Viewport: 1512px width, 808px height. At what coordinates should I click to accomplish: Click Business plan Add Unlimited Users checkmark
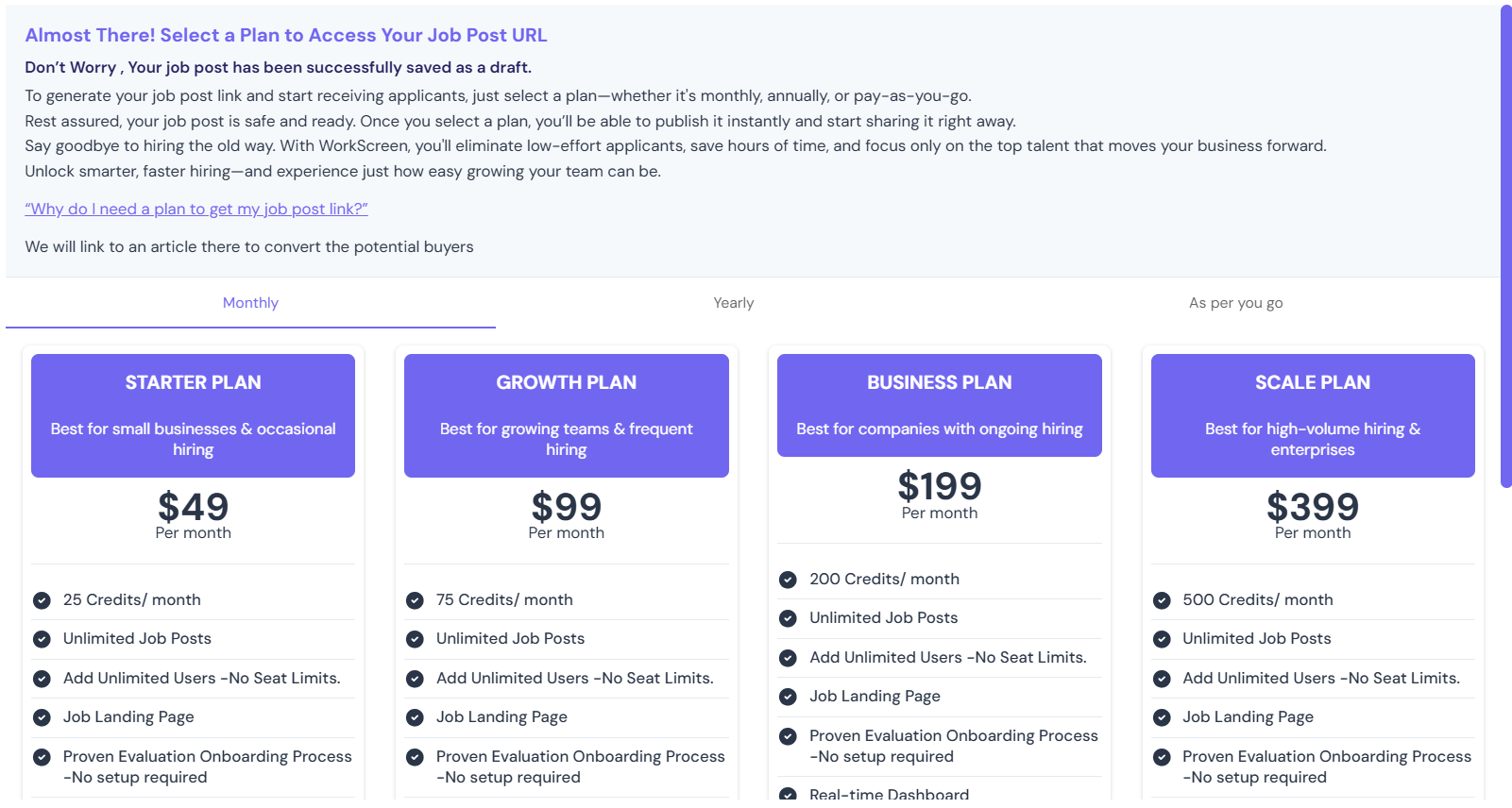[x=788, y=658]
